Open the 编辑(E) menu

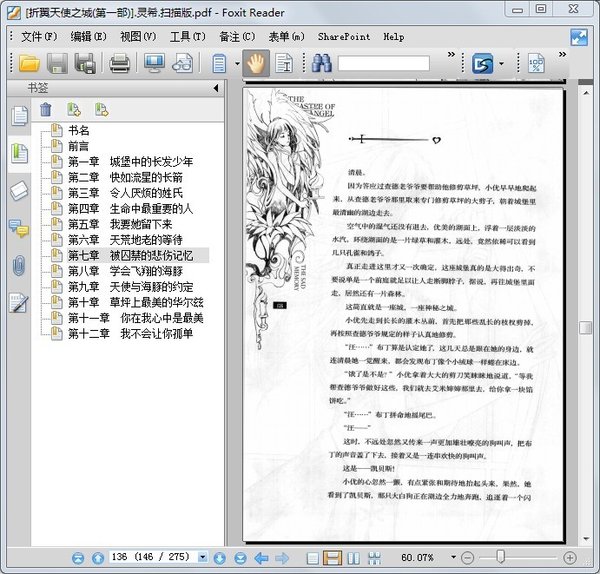(88, 37)
